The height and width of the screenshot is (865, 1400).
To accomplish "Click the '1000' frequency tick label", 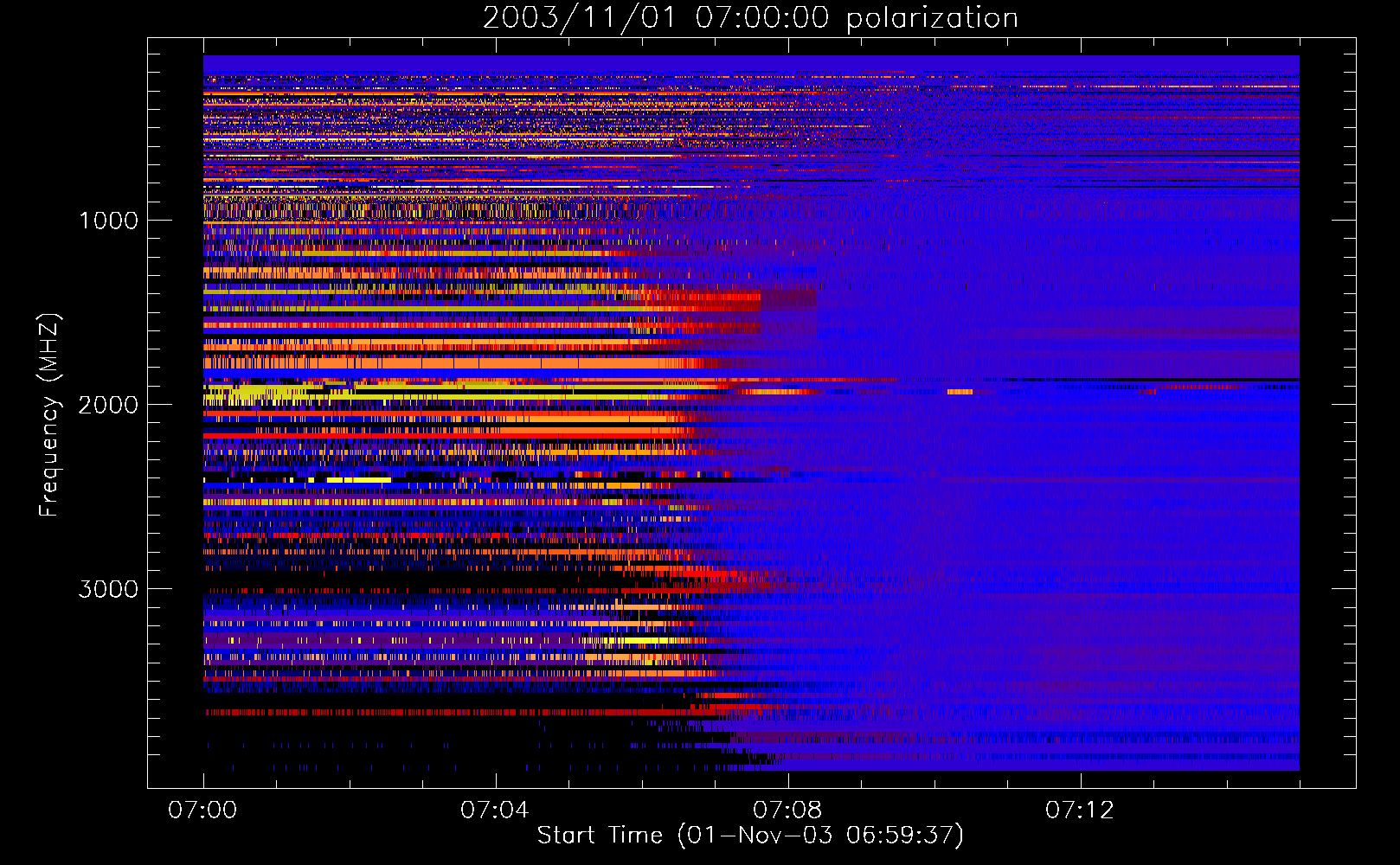I will (x=108, y=220).
